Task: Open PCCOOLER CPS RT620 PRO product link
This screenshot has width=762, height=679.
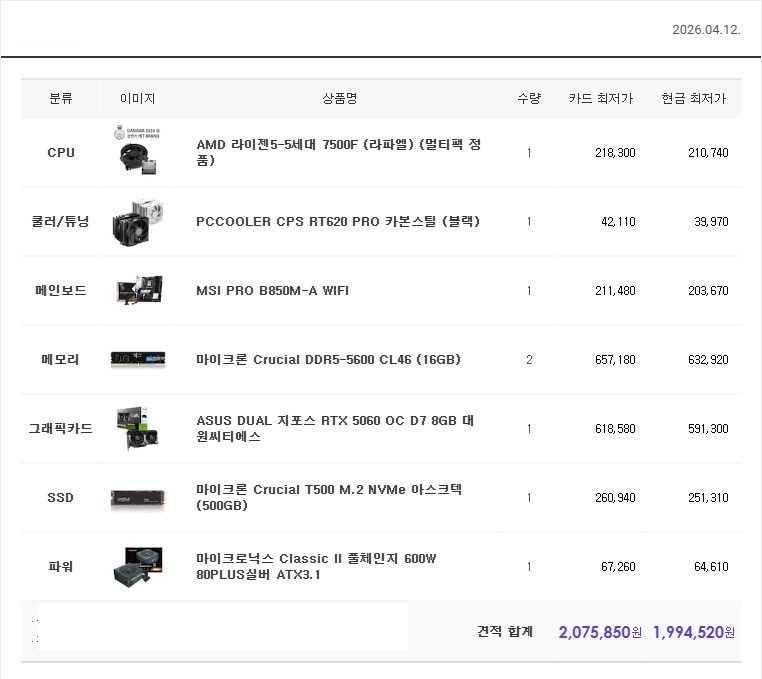Action: [338, 222]
